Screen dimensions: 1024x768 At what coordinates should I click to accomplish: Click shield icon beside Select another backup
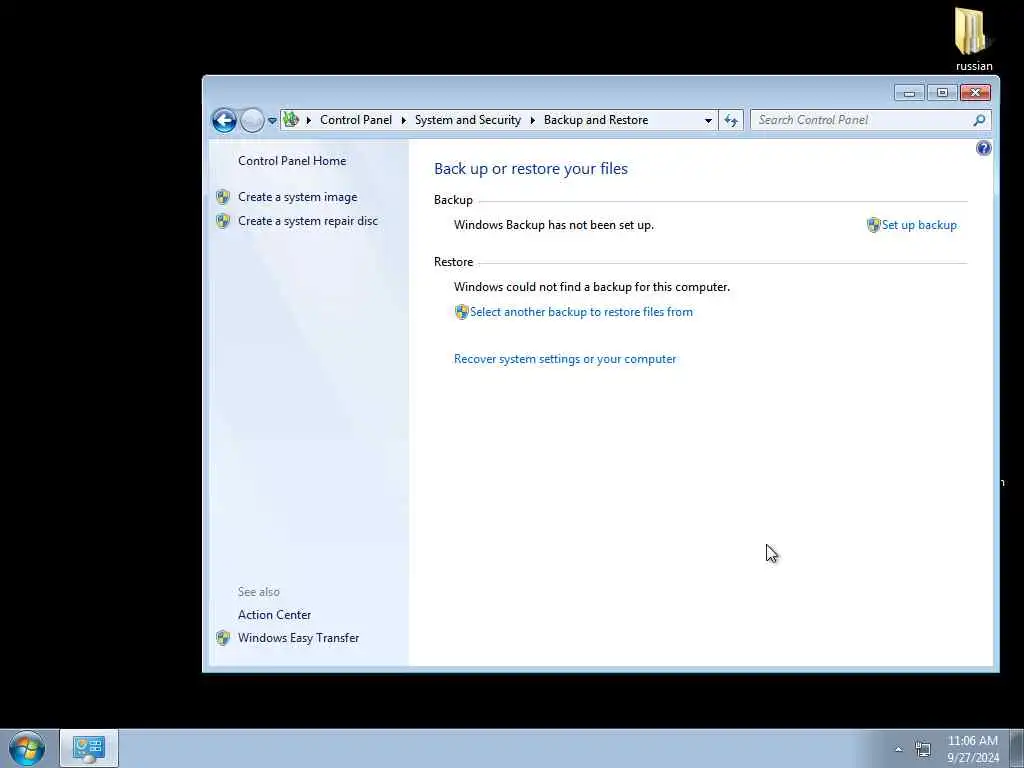pyautogui.click(x=462, y=312)
